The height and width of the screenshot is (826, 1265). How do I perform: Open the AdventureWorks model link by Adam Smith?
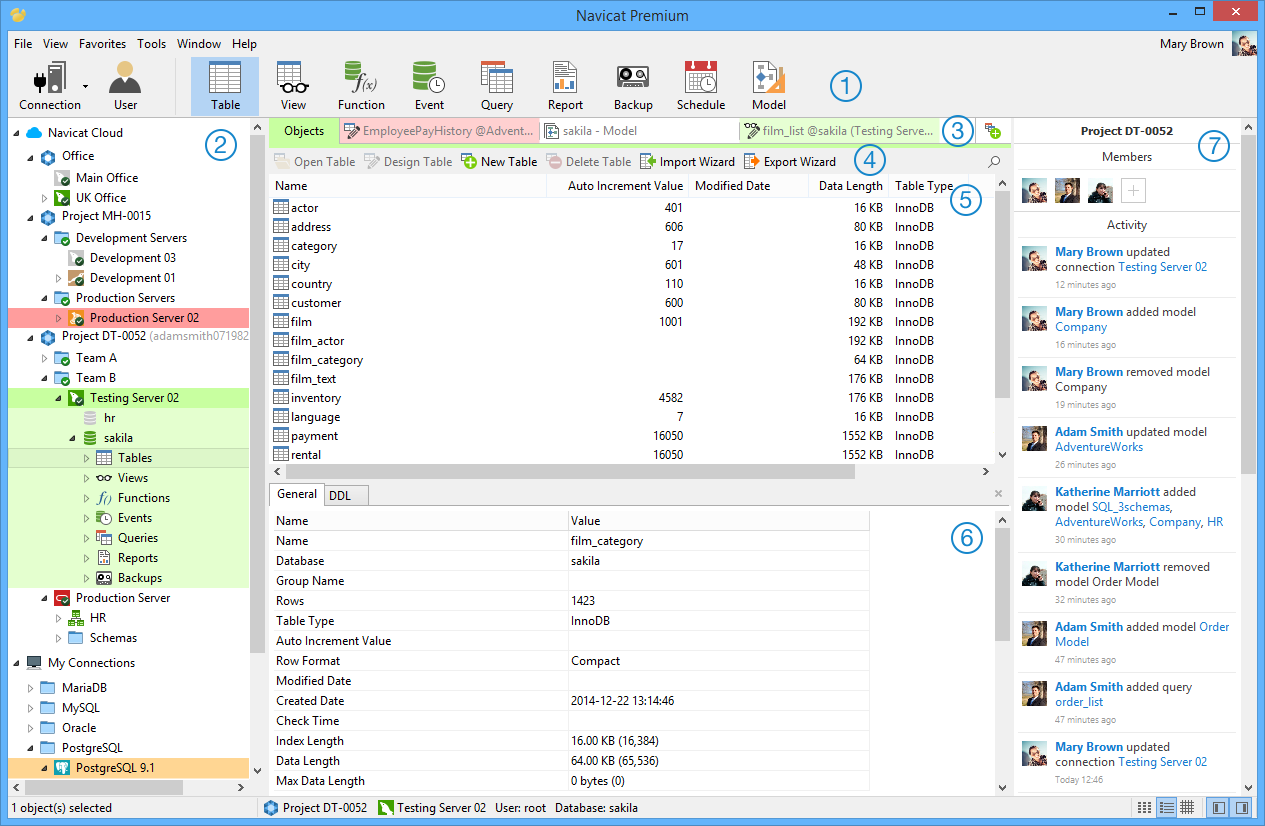1099,447
